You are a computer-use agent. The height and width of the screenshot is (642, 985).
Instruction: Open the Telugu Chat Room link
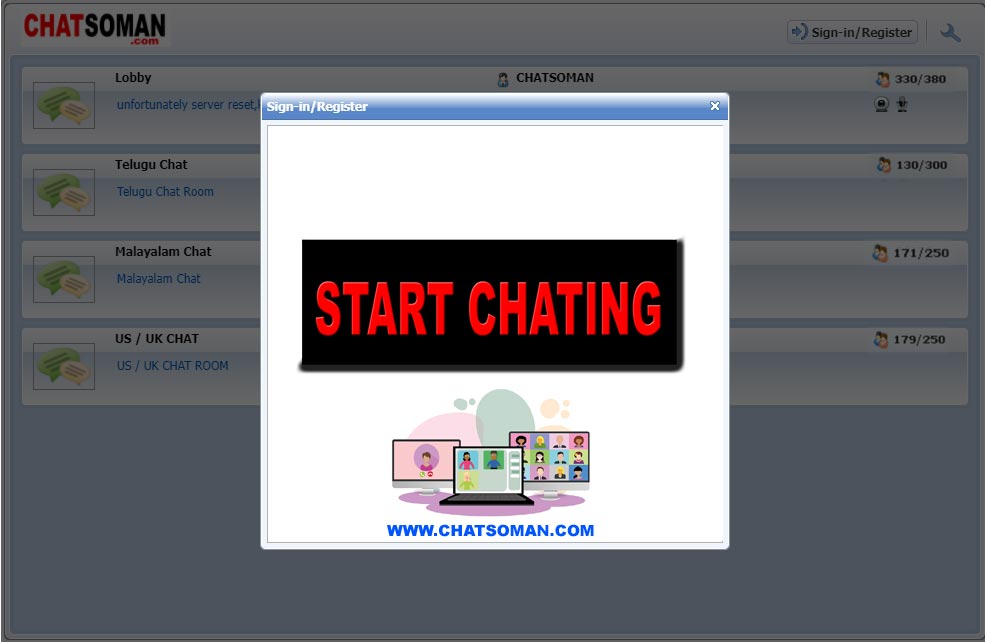tap(165, 192)
